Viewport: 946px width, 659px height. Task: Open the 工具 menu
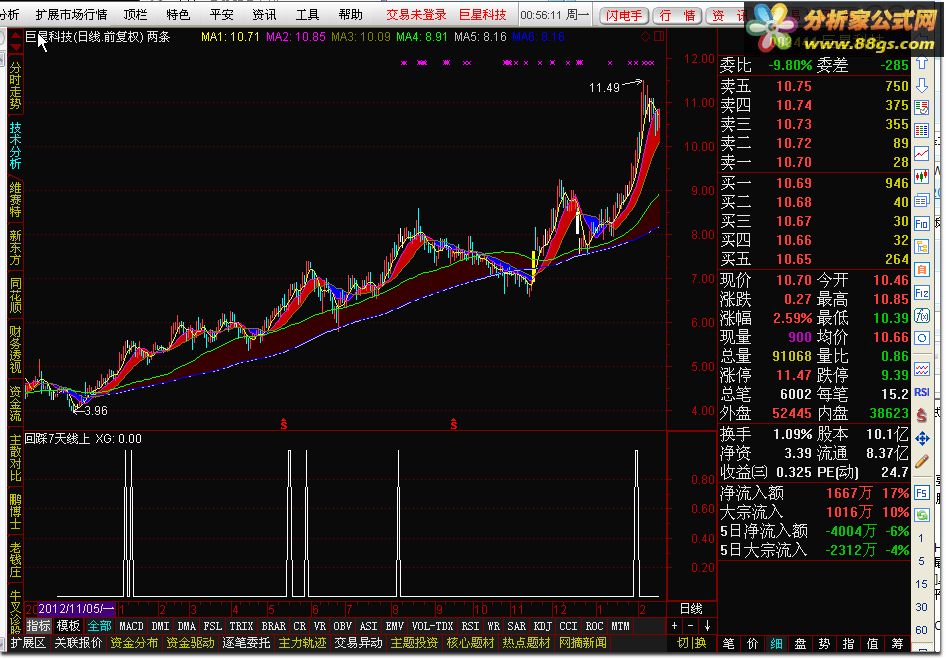pyautogui.click(x=307, y=14)
